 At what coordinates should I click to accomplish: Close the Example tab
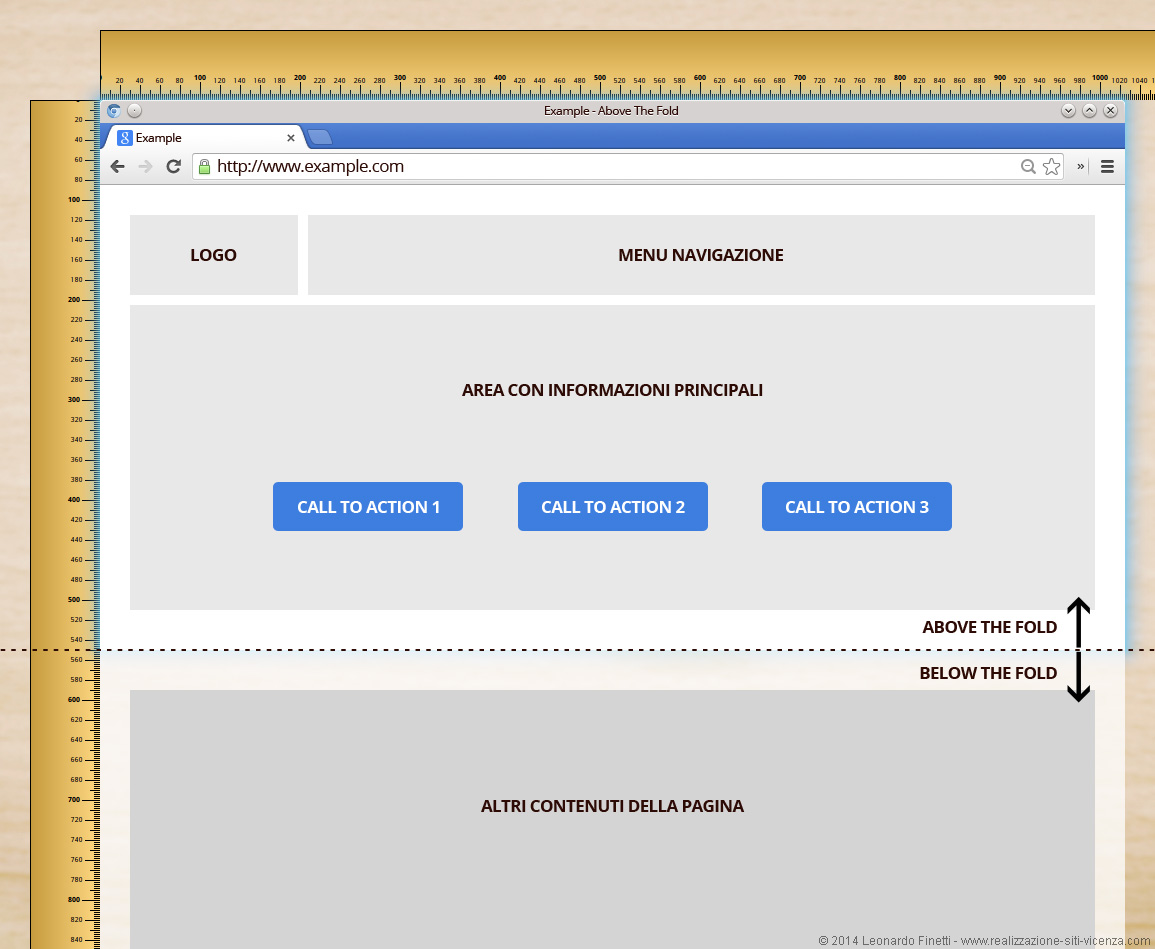click(291, 138)
